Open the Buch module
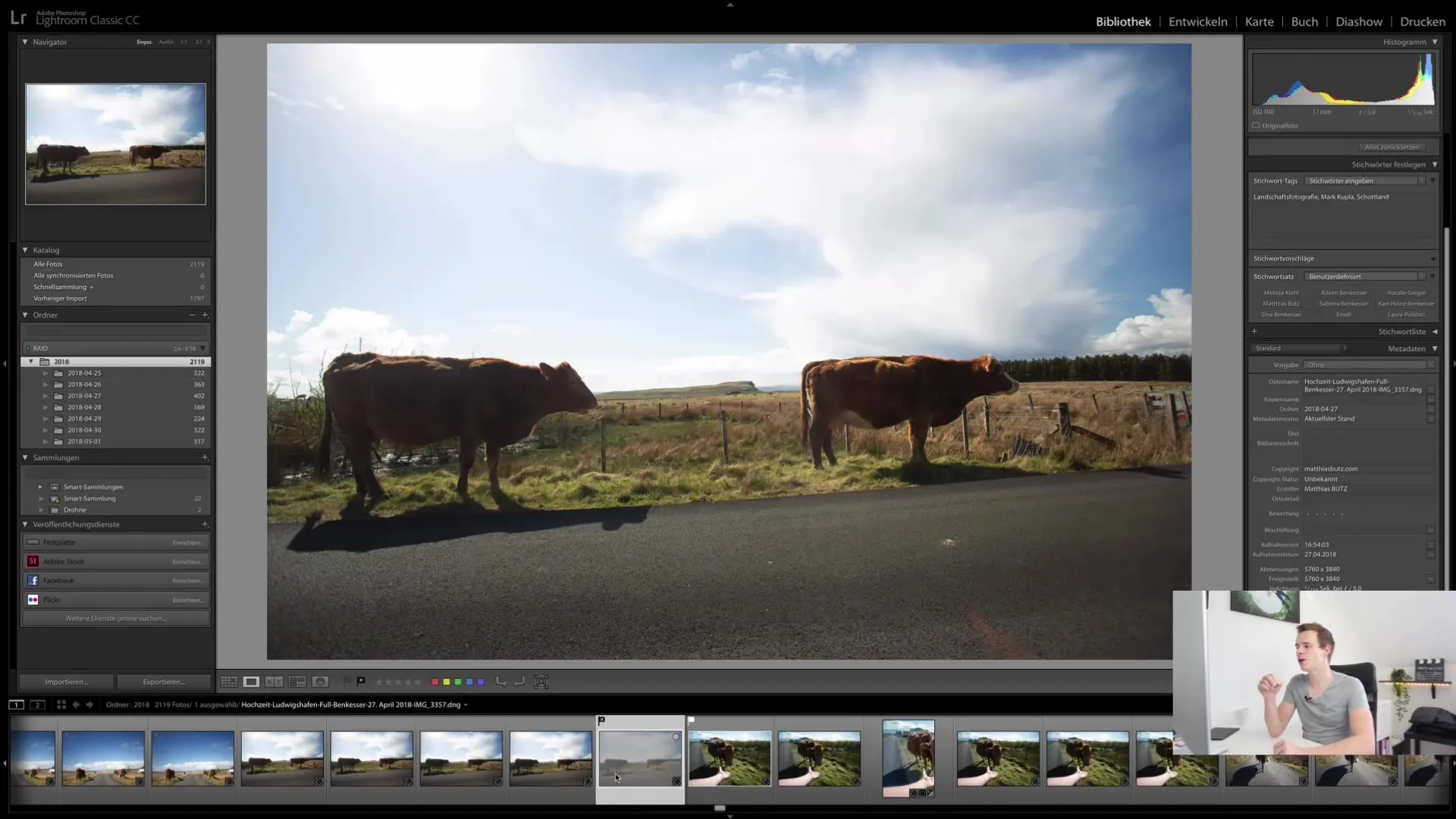Screen dimensions: 1456x819 (1304, 21)
